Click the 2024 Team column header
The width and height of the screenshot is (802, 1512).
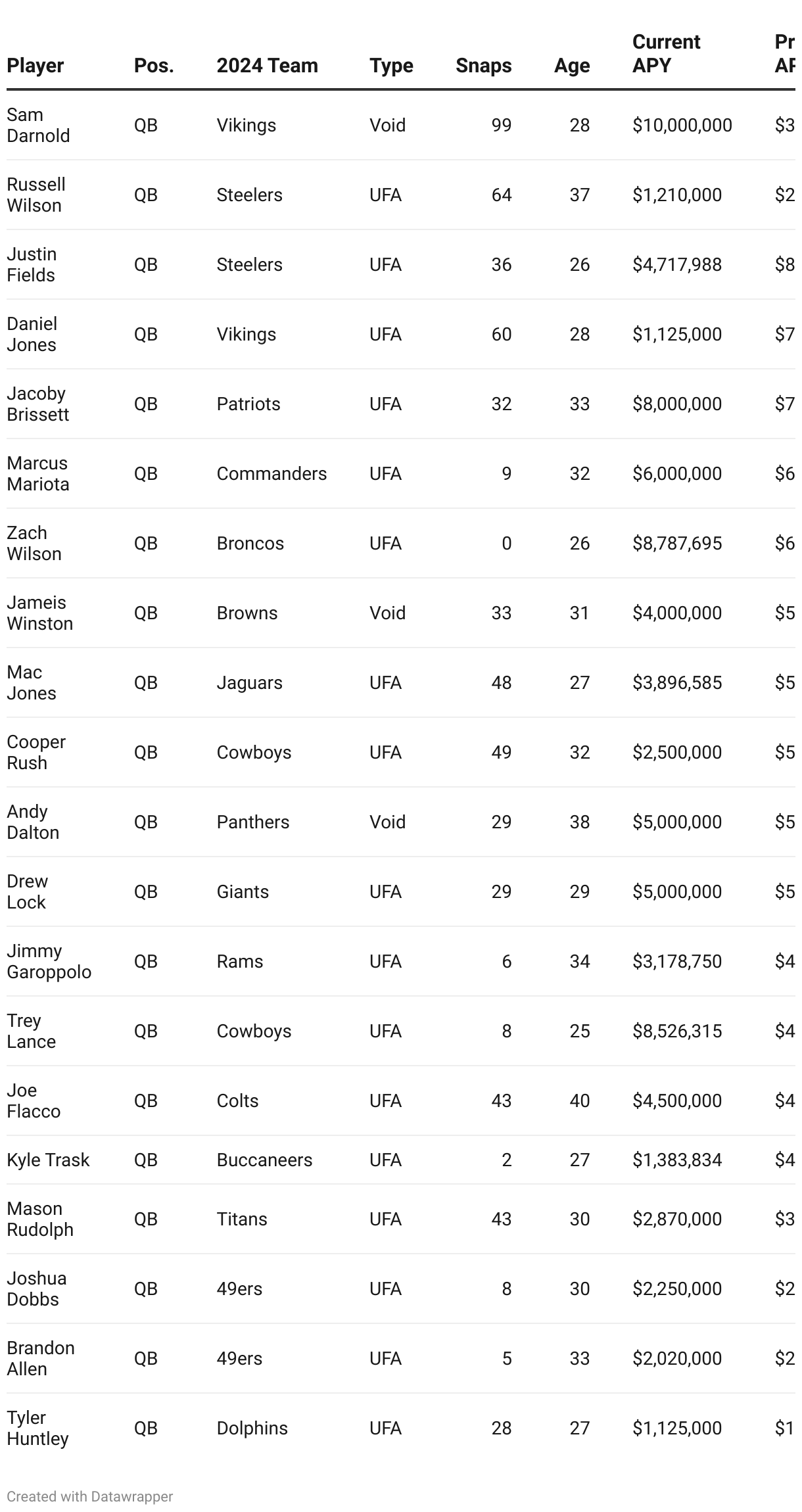(267, 66)
